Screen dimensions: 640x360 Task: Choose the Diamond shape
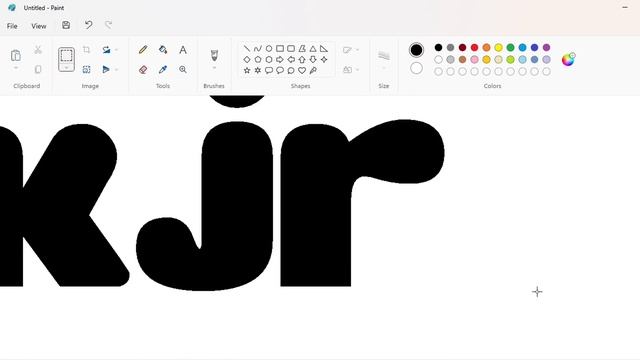247,60
